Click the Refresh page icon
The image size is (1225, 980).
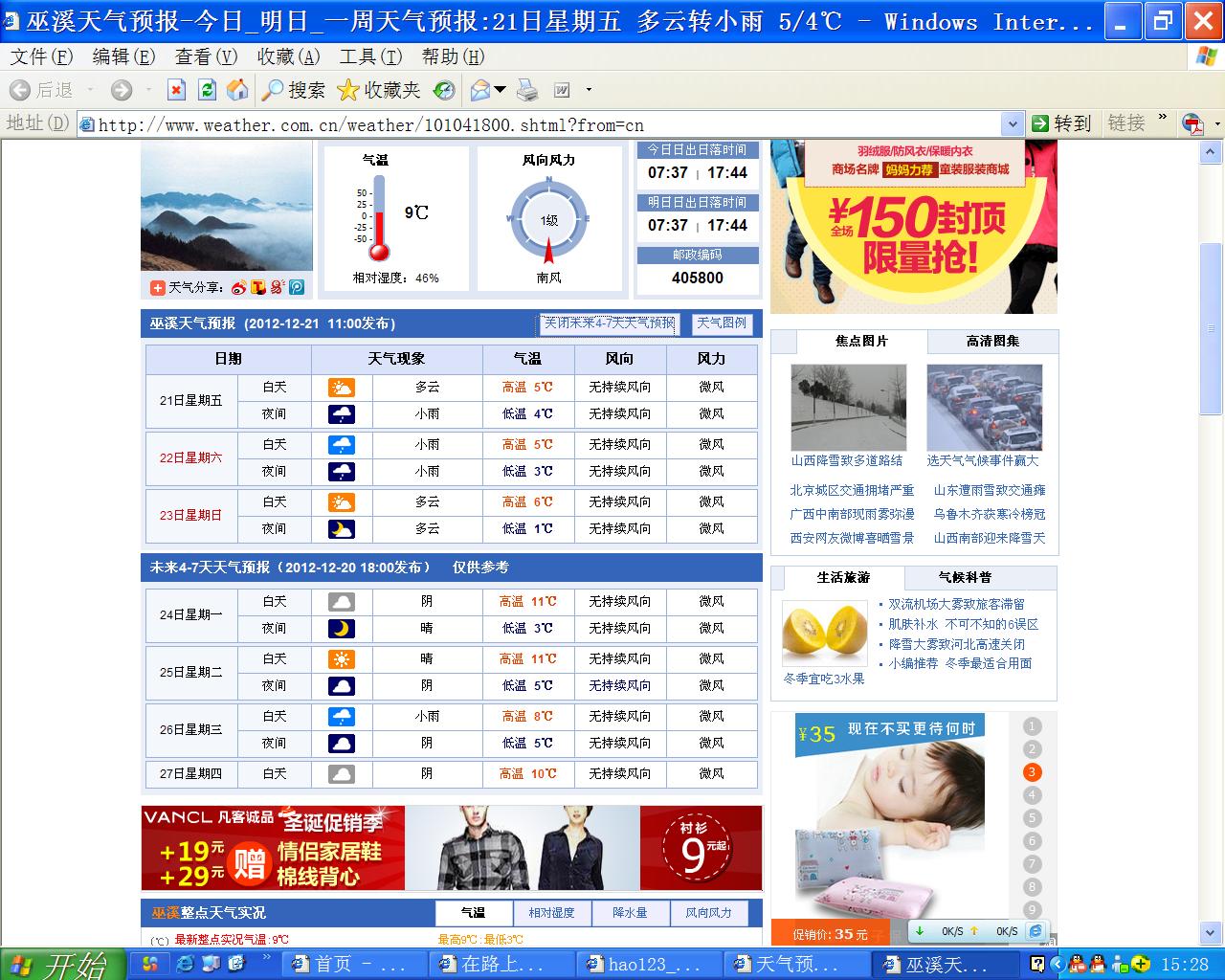click(x=207, y=90)
